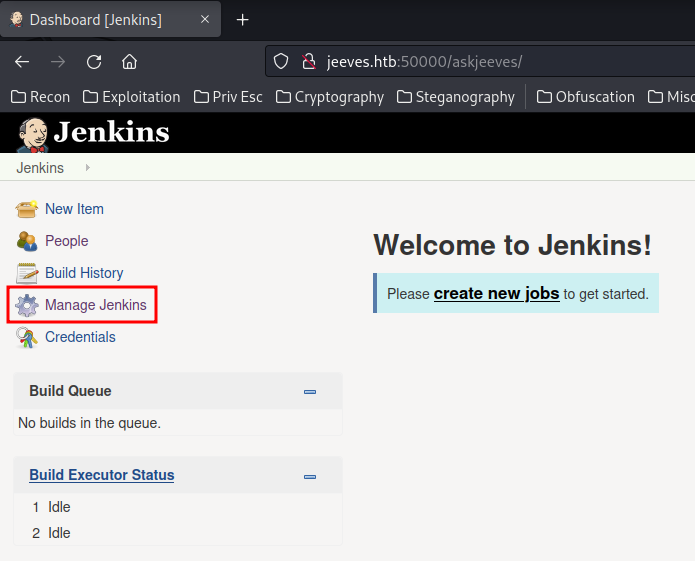695x561 pixels.
Task: Click the New Item link
Action: point(74,209)
